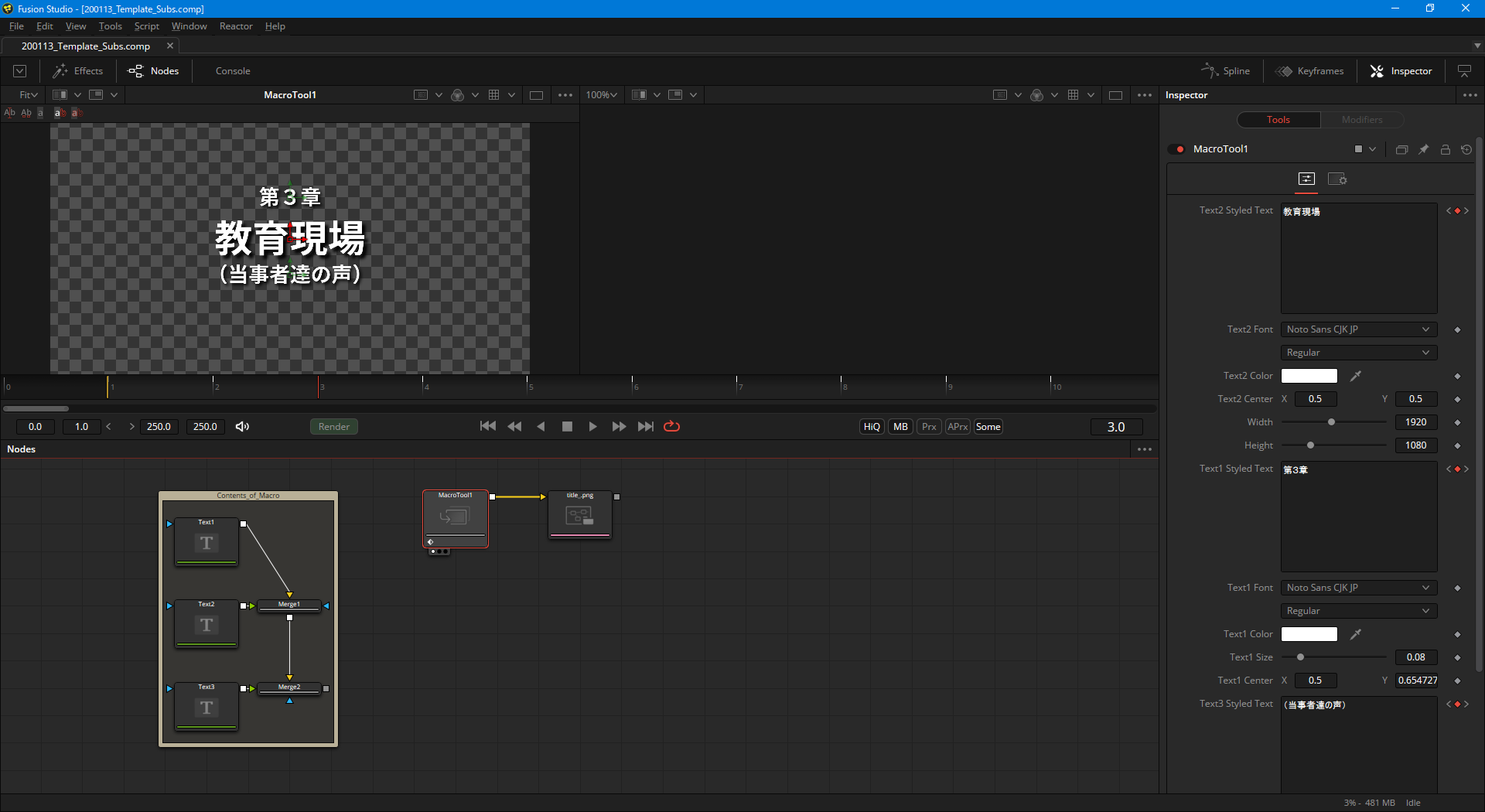Toggle APrx auto proxy
Screen dimensions: 1485x812
pyautogui.click(x=958, y=427)
